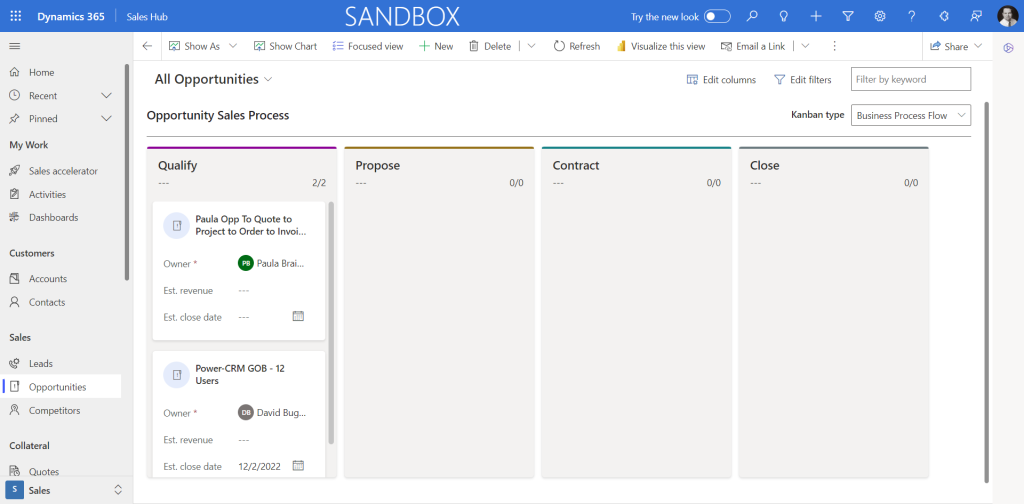Click the Est. close date 12/2/2022 value

click(259, 467)
